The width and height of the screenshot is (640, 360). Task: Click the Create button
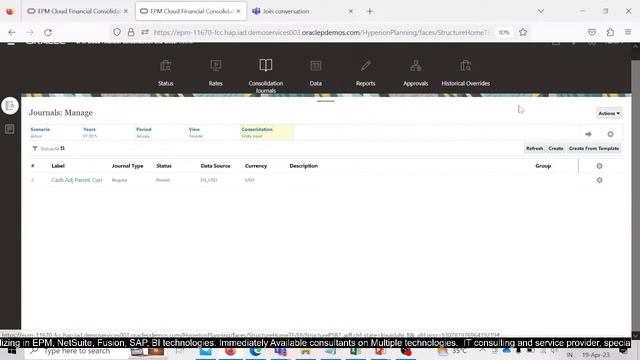(556, 149)
